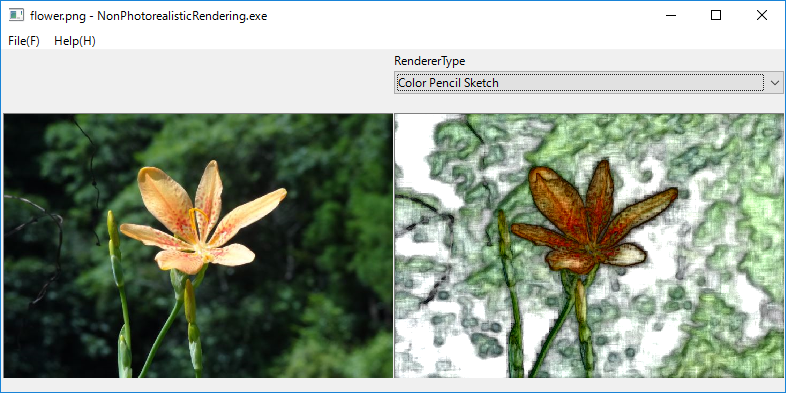Click the RendererType label
The height and width of the screenshot is (393, 786).
(x=430, y=61)
